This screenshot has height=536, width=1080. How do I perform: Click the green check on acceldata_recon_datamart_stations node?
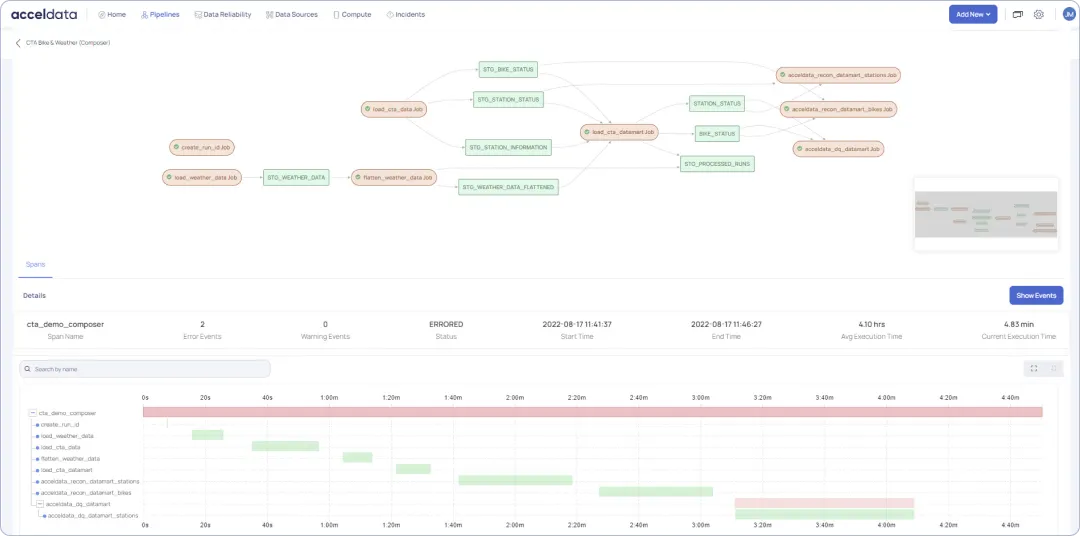(x=784, y=75)
